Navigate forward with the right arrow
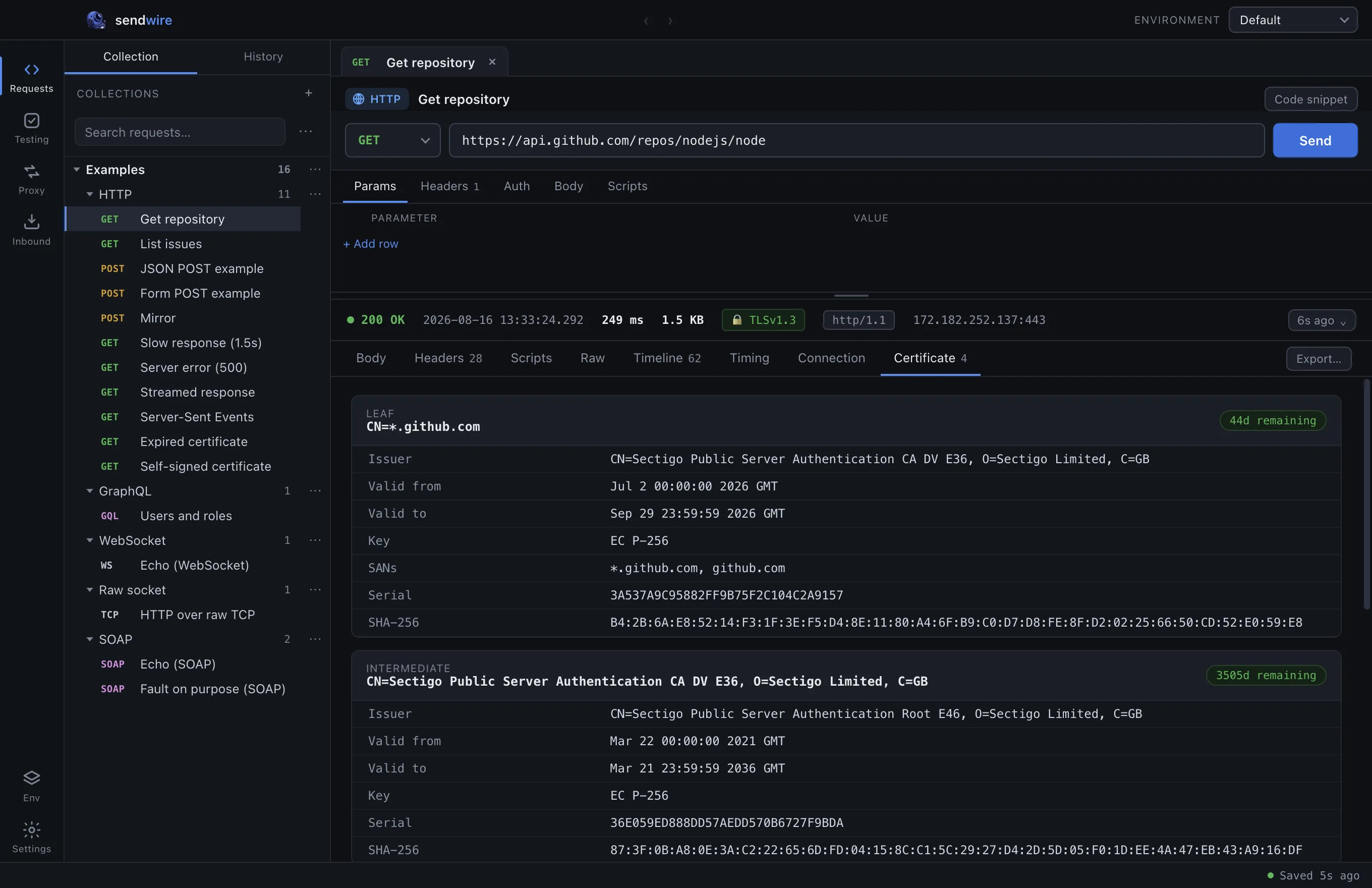The width and height of the screenshot is (1372, 888). point(670,21)
